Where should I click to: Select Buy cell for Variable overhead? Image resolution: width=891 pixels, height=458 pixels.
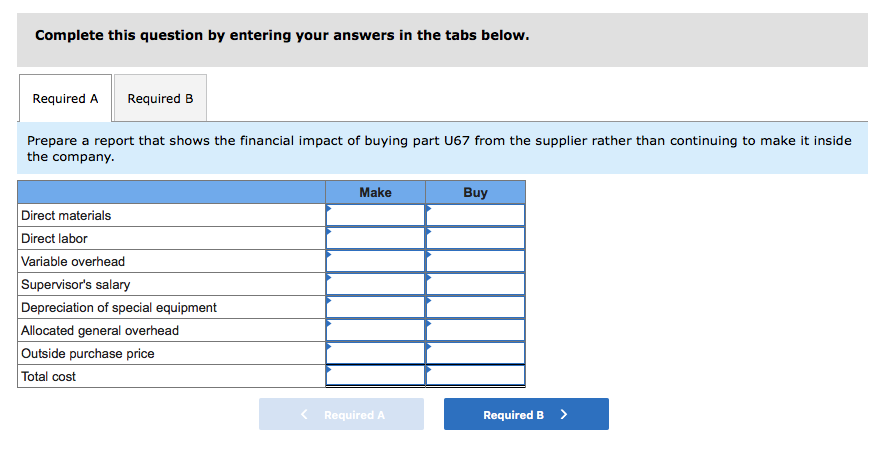(x=475, y=262)
